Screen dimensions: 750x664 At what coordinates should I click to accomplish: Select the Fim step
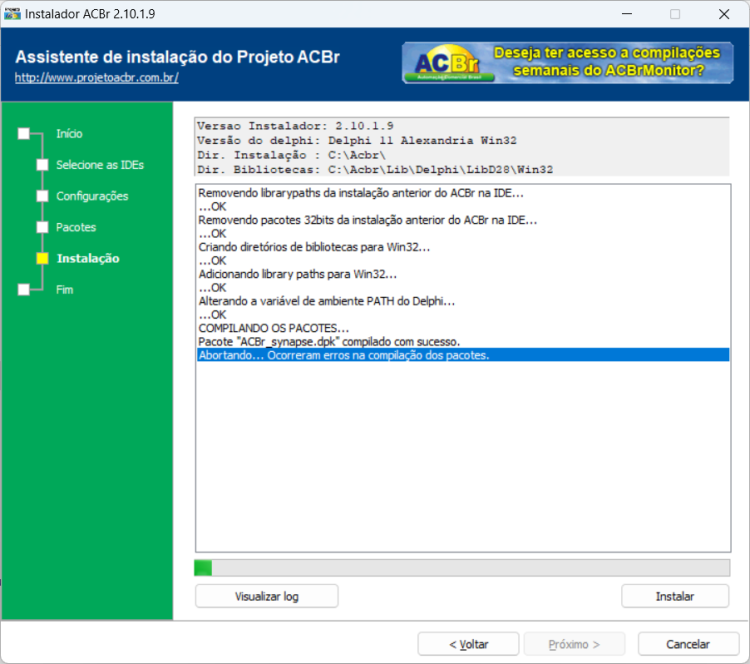click(65, 289)
